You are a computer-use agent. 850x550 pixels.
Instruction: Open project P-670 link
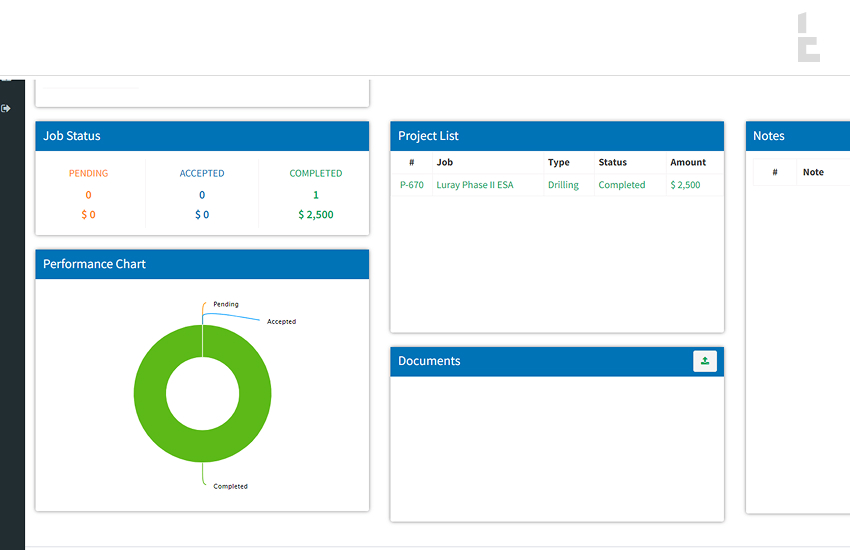click(411, 185)
